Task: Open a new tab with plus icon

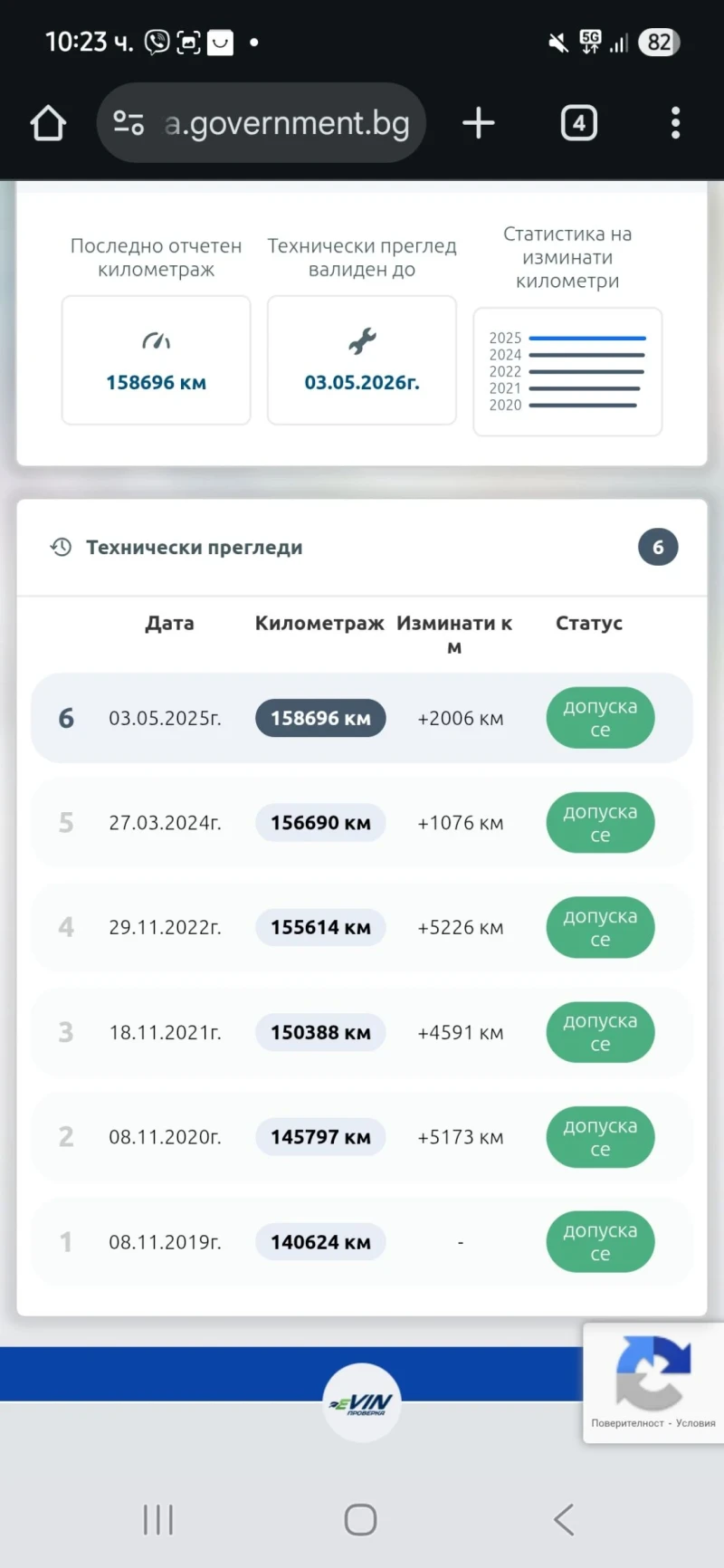Action: tap(479, 123)
